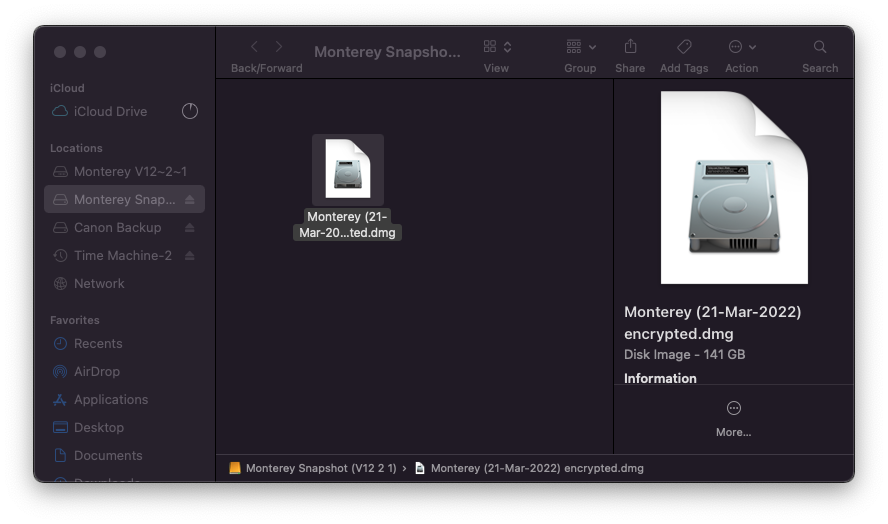This screenshot has width=888, height=524.
Task: Click the iCloud sidebar header
Action: pos(67,88)
